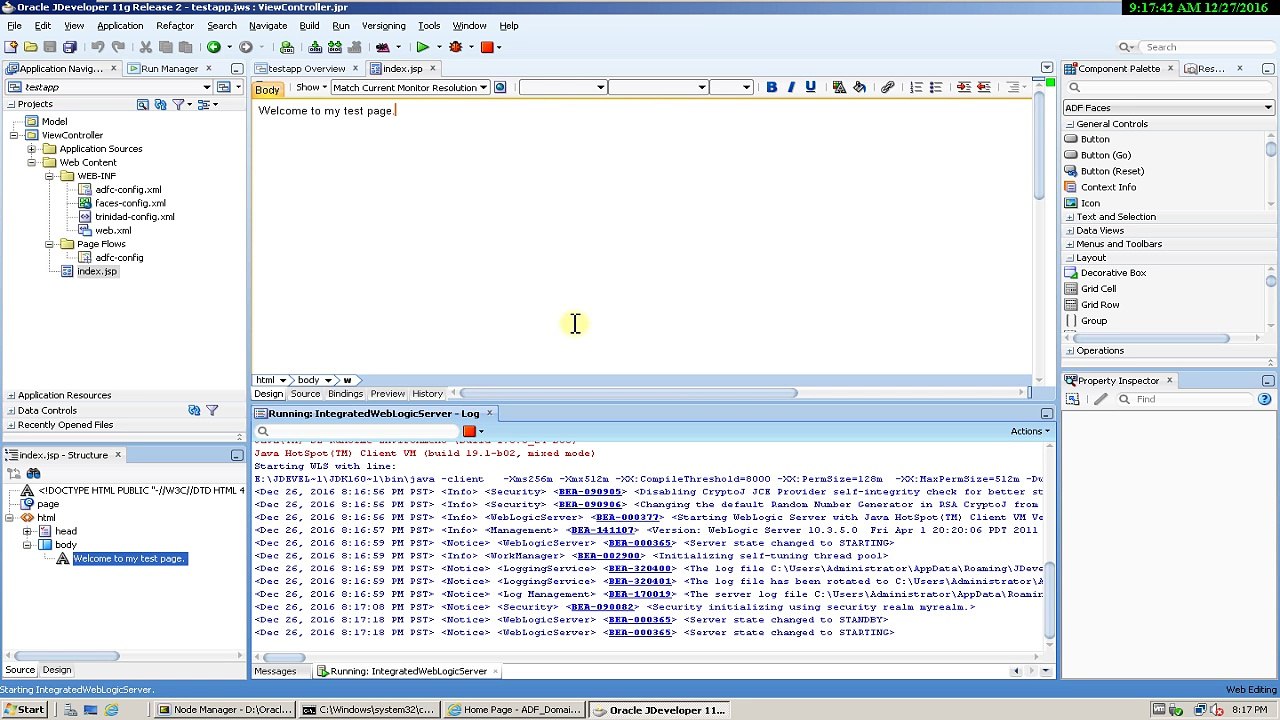Toggle Bold formatting in the editor toolbar

pos(771,87)
